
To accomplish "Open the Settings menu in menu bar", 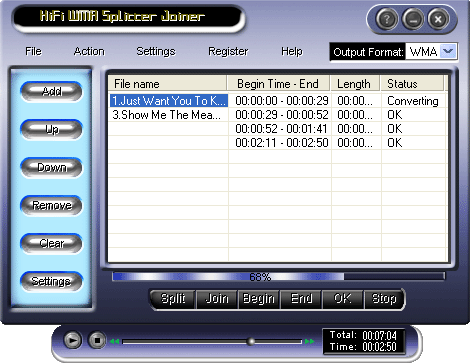I will pyautogui.click(x=156, y=51).
